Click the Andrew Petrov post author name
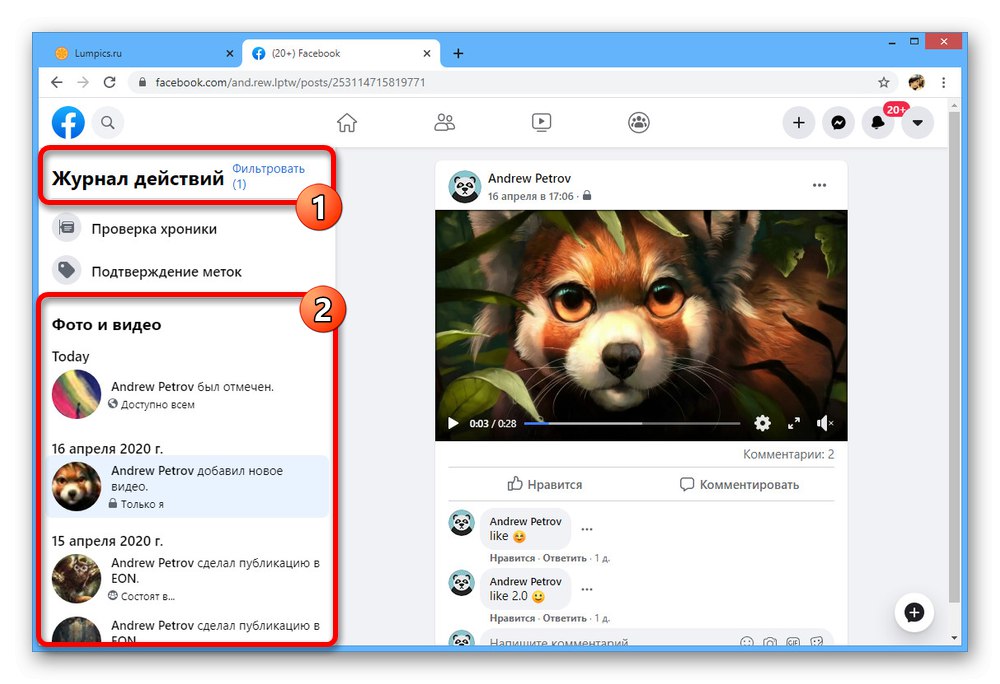The width and height of the screenshot is (1000, 684). click(529, 178)
